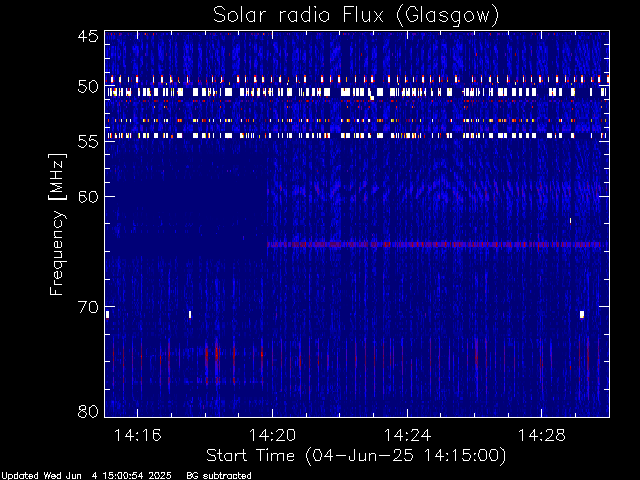Click the 'BG subtracted' note
Screen dimensions: 640x480
coord(219,476)
